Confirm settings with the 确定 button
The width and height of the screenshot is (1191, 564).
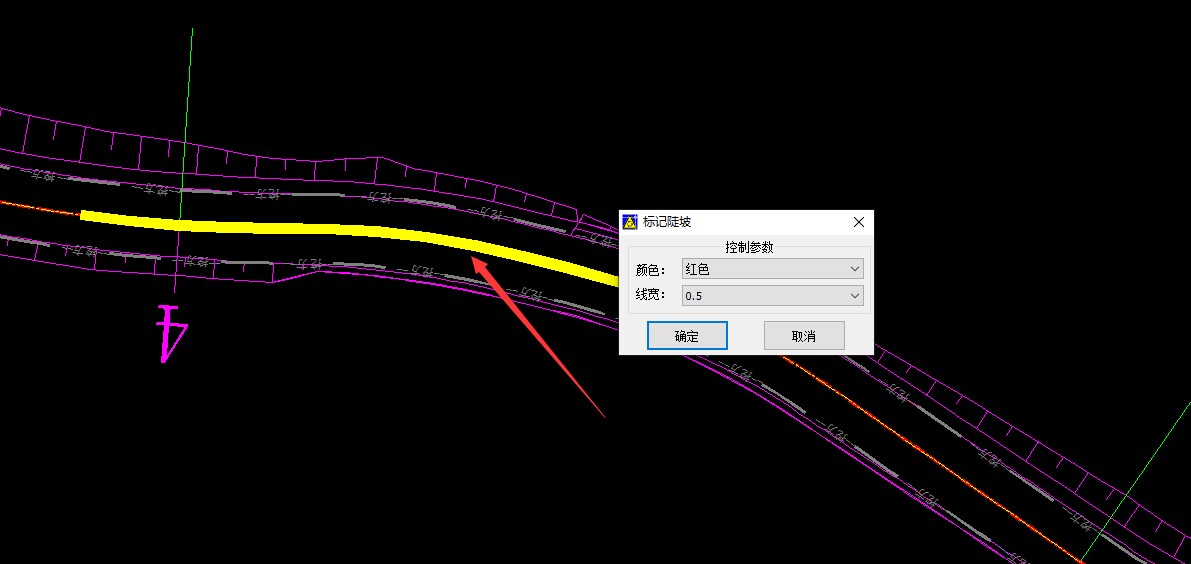pyautogui.click(x=687, y=336)
